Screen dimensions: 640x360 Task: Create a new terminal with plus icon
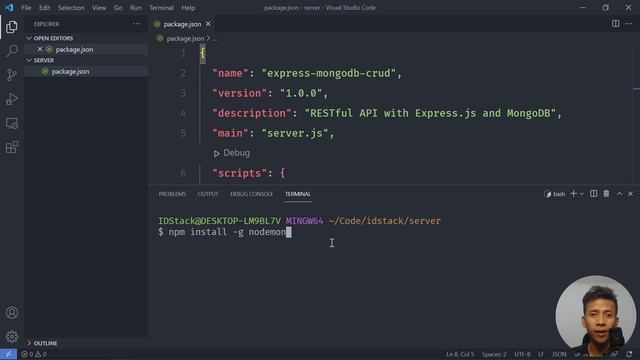tap(573, 194)
